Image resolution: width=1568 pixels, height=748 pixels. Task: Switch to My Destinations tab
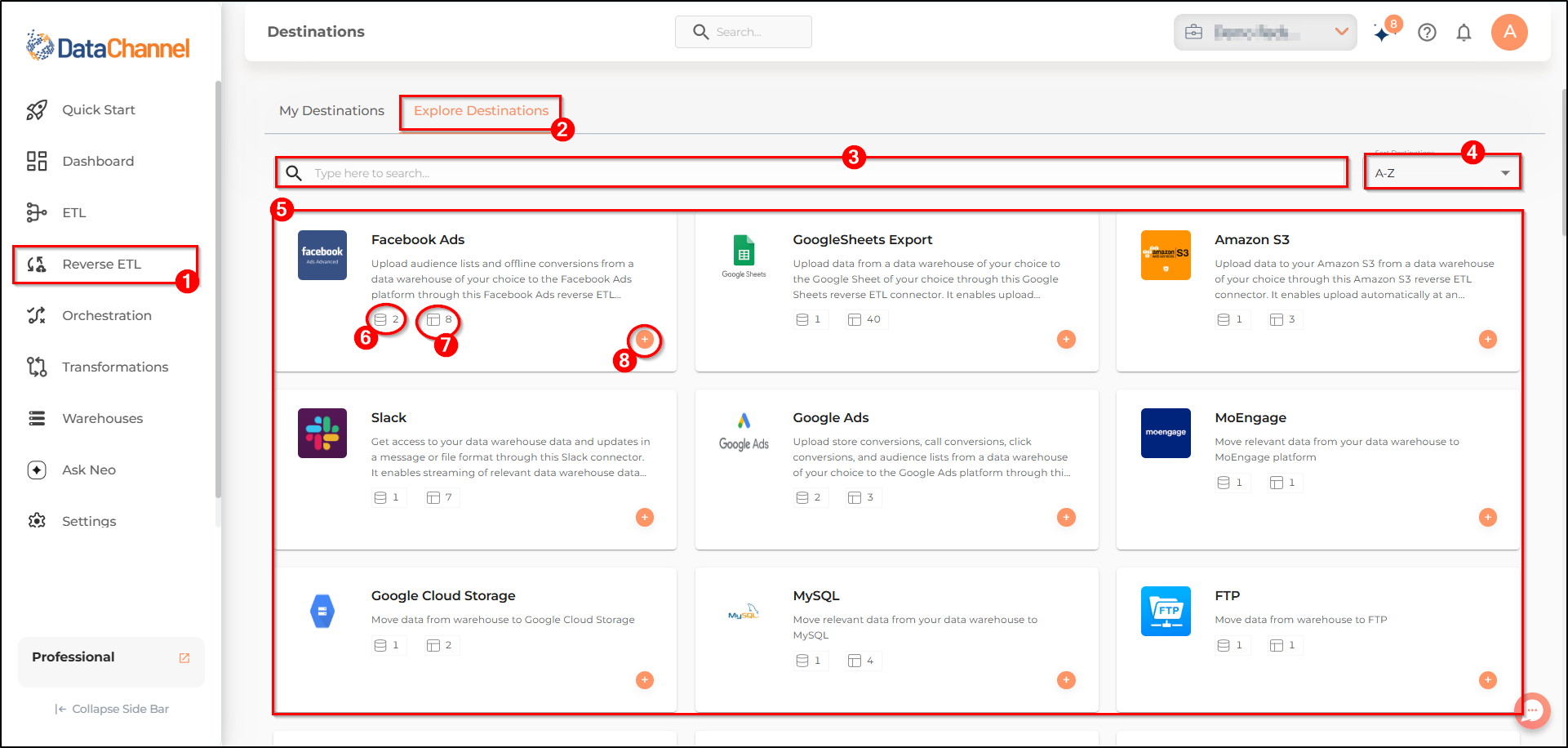click(331, 110)
